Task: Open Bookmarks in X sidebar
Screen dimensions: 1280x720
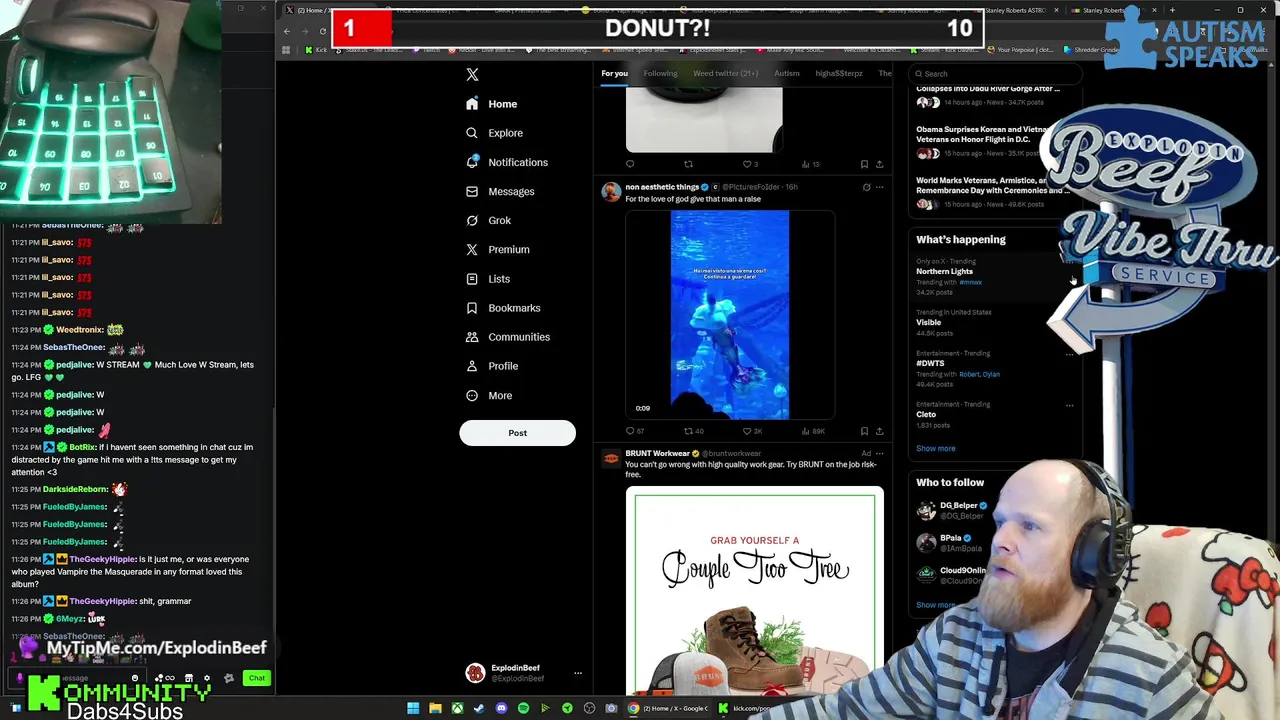Action: [x=503, y=308]
